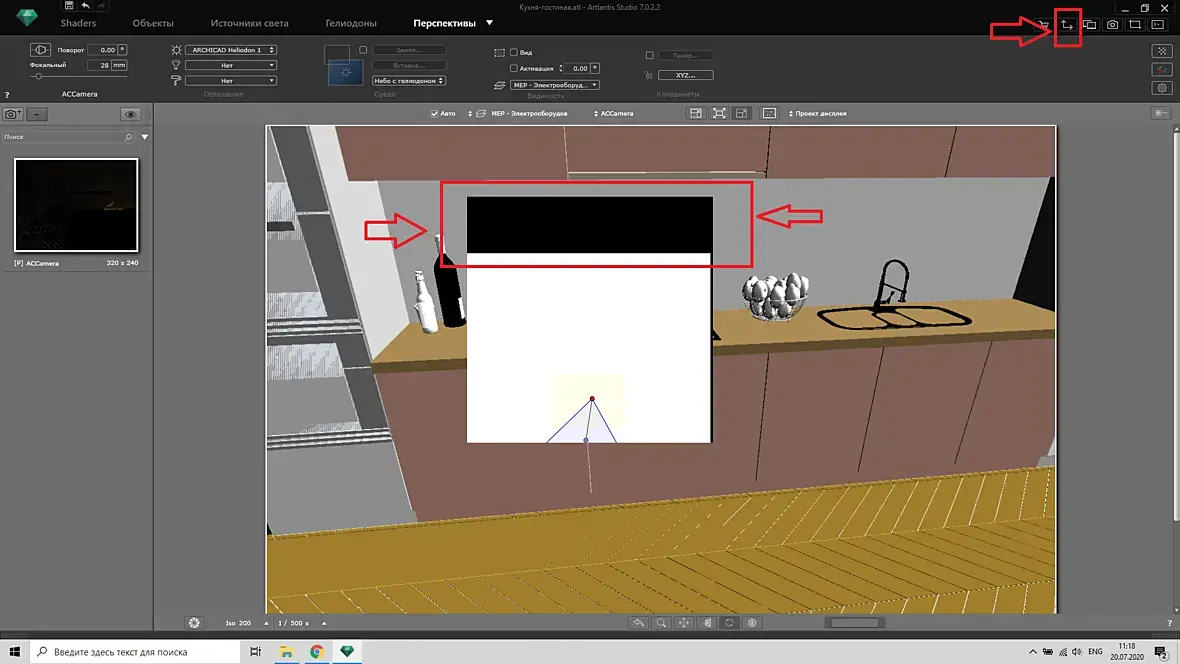Open the Проект дисплея dropdown
Viewport: 1180px width, 664px height.
pyautogui.click(x=817, y=114)
